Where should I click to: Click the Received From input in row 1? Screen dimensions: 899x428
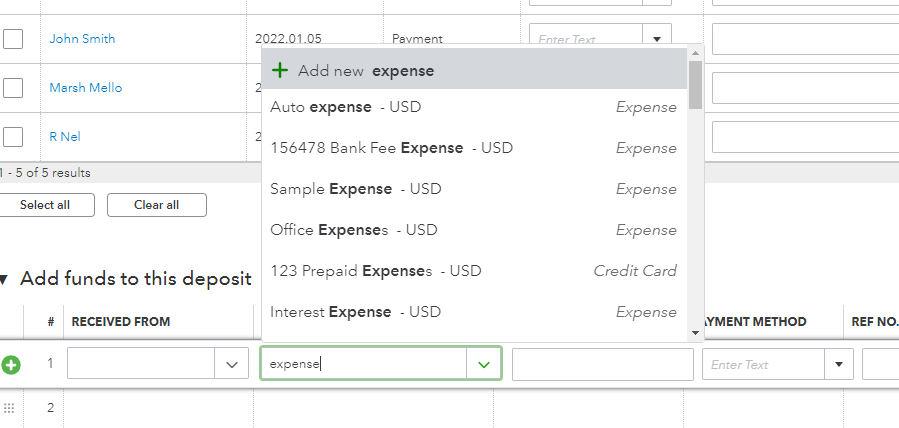(141, 363)
